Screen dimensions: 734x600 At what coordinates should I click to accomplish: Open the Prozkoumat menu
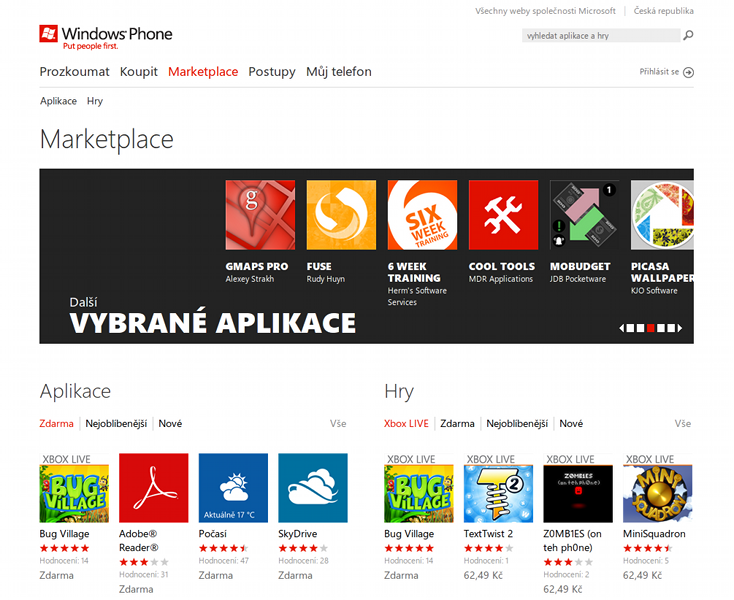point(74,72)
